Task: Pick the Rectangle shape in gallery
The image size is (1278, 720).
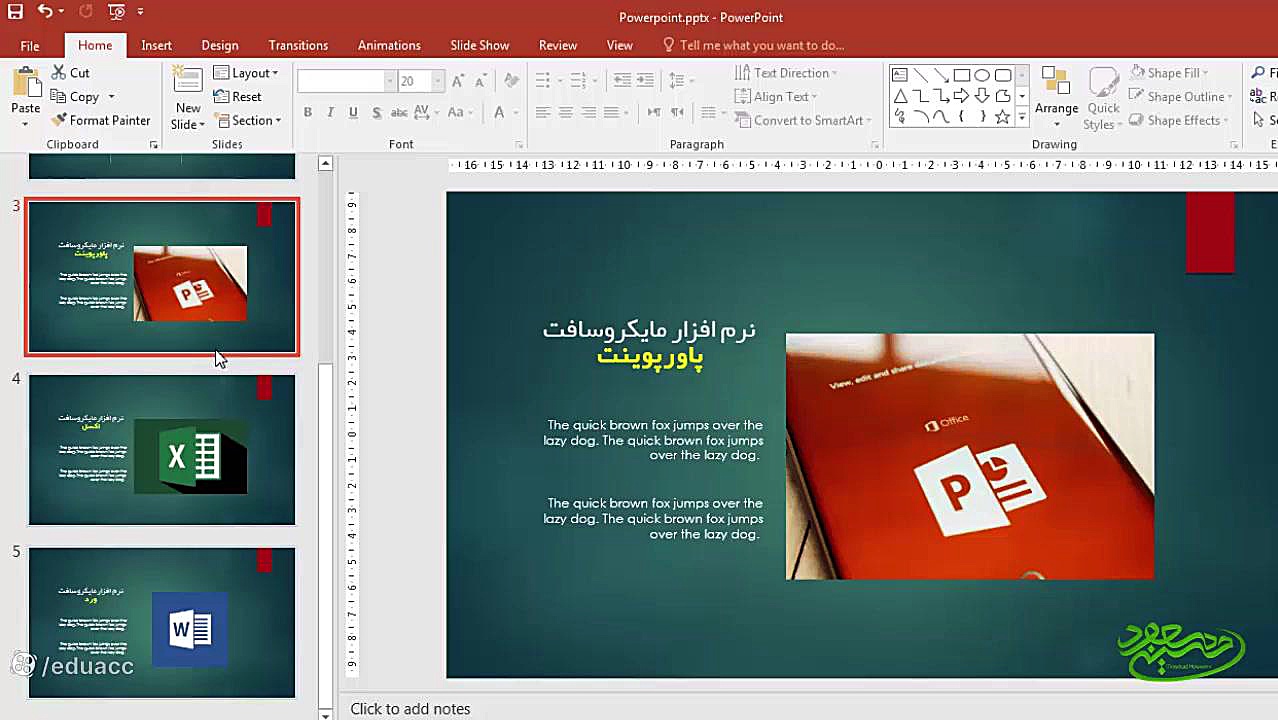Action: (x=962, y=75)
